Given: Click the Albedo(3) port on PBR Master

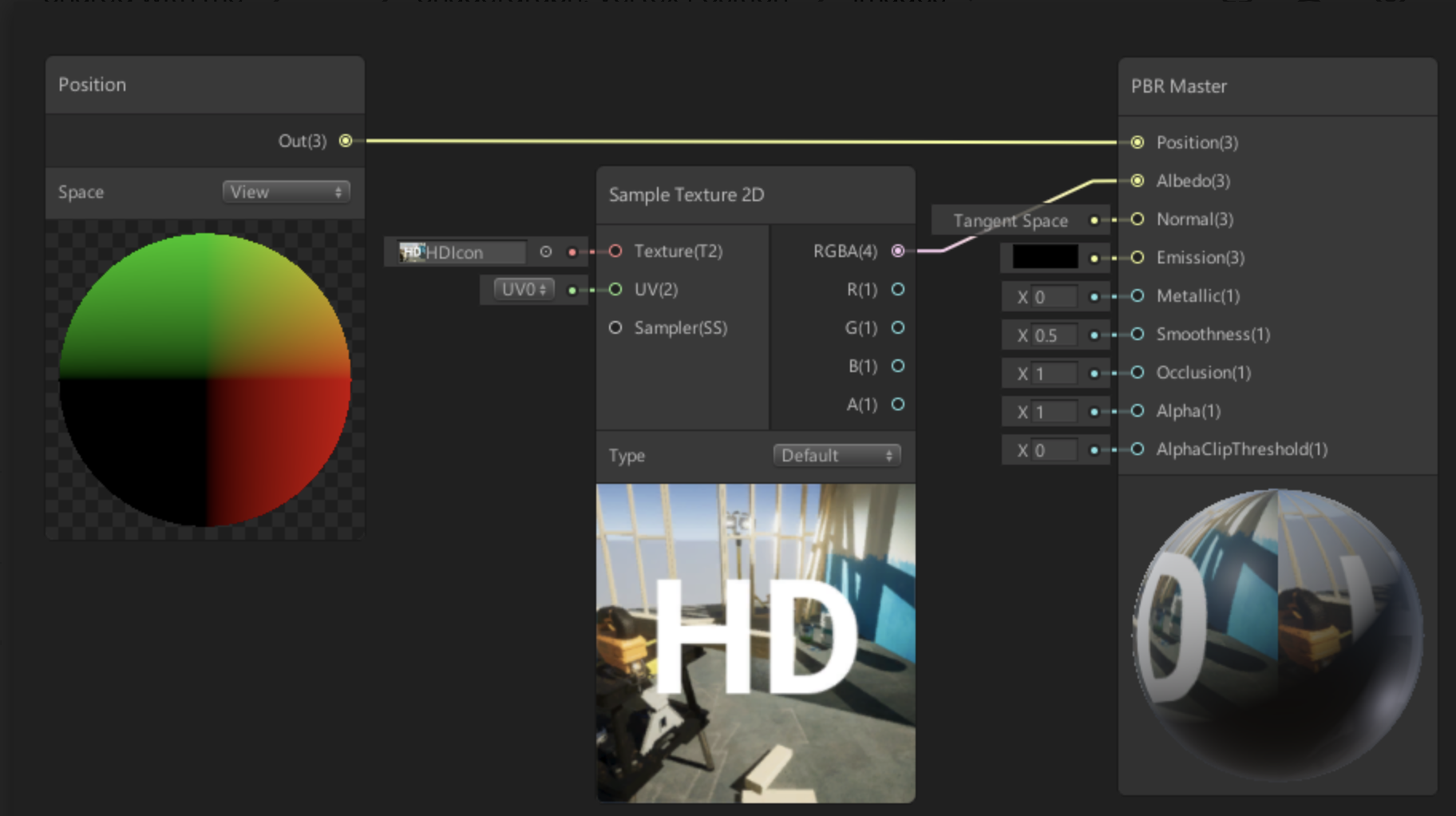Looking at the screenshot, I should [x=1137, y=180].
